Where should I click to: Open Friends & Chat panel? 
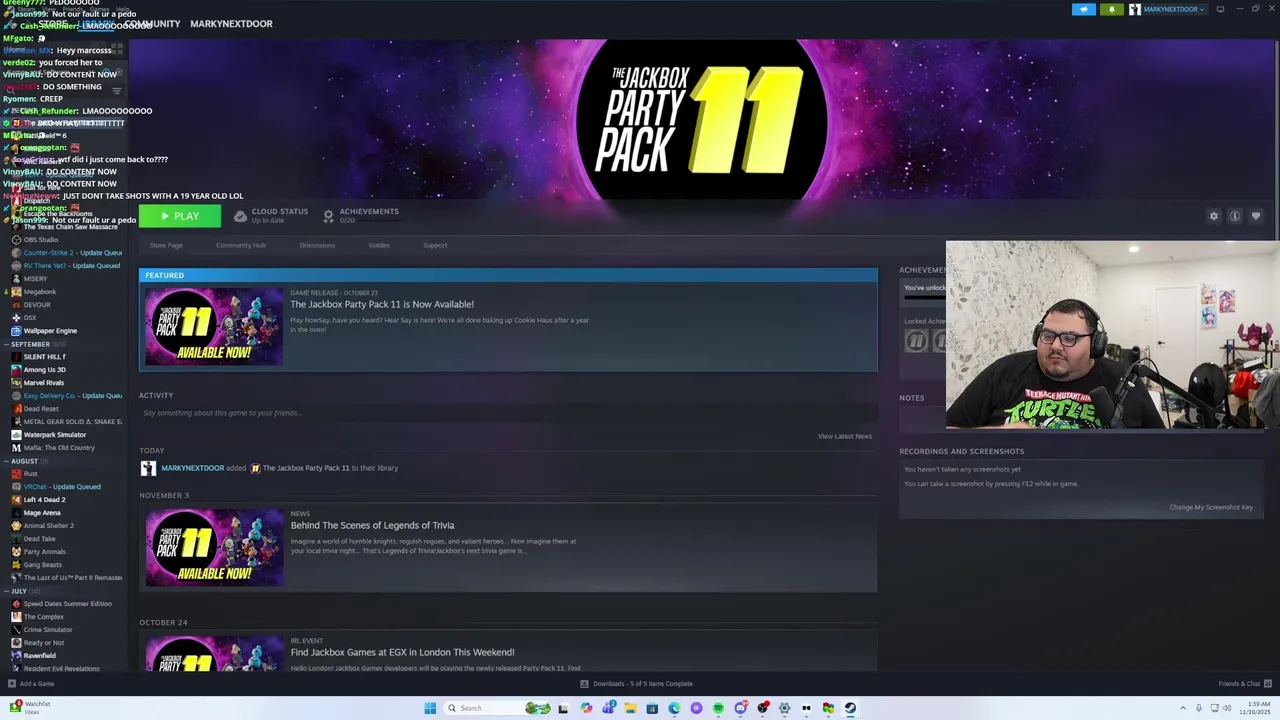[x=1244, y=684]
